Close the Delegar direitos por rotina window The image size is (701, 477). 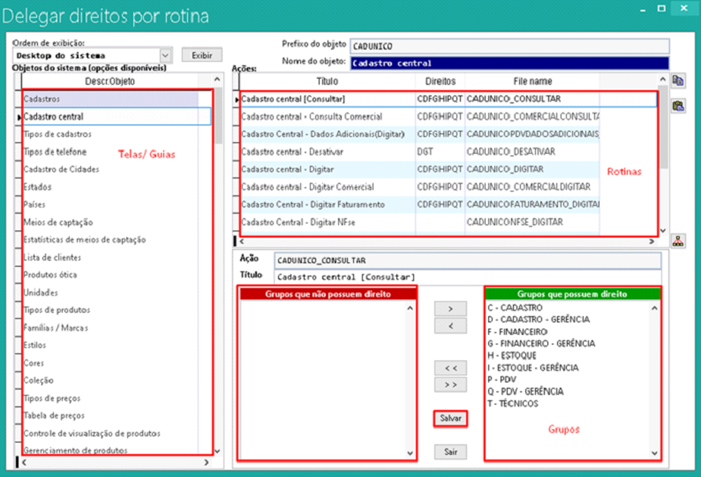680,13
